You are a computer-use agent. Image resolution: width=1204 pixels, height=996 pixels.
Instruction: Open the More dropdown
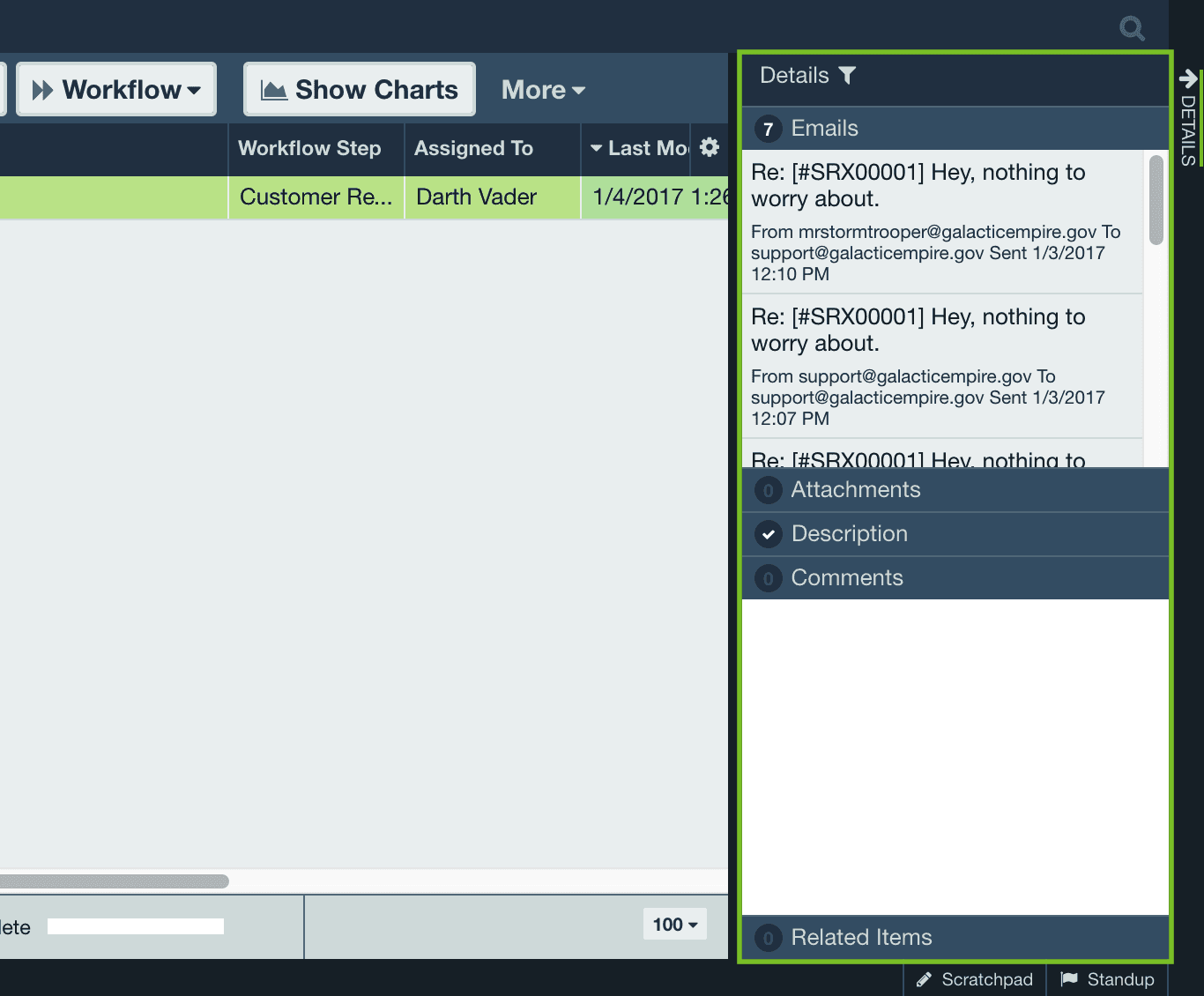point(541,89)
